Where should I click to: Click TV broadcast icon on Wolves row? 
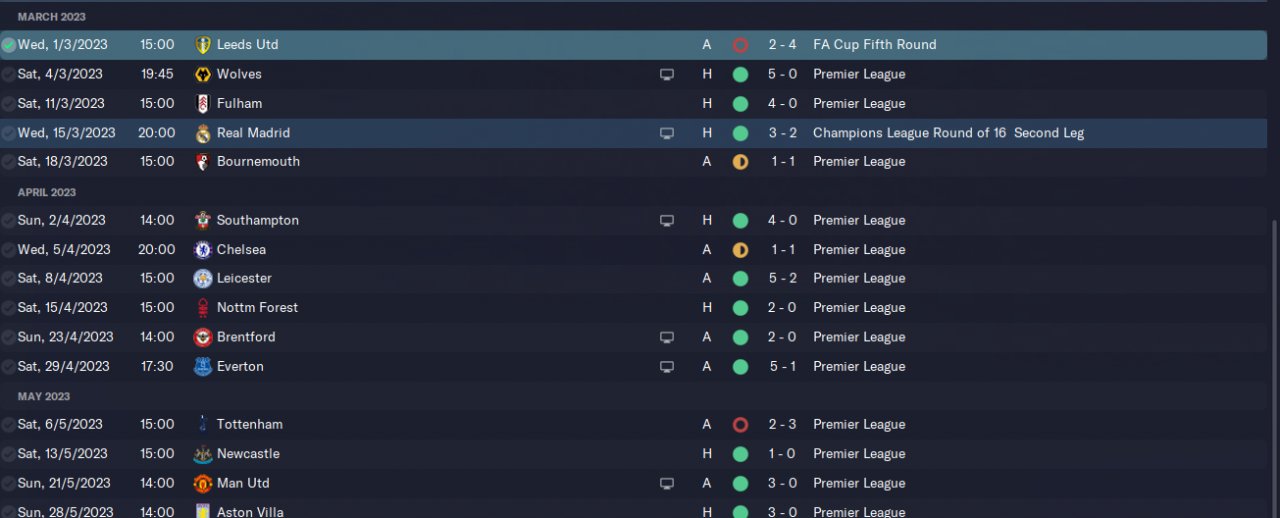click(x=667, y=74)
